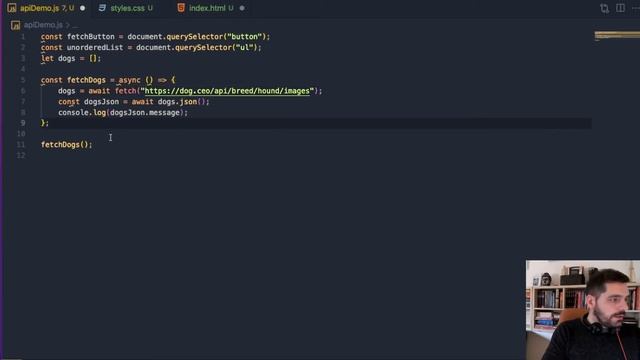Click "console.log" on line 8
This screenshot has height=360, width=640.
click(x=82, y=113)
